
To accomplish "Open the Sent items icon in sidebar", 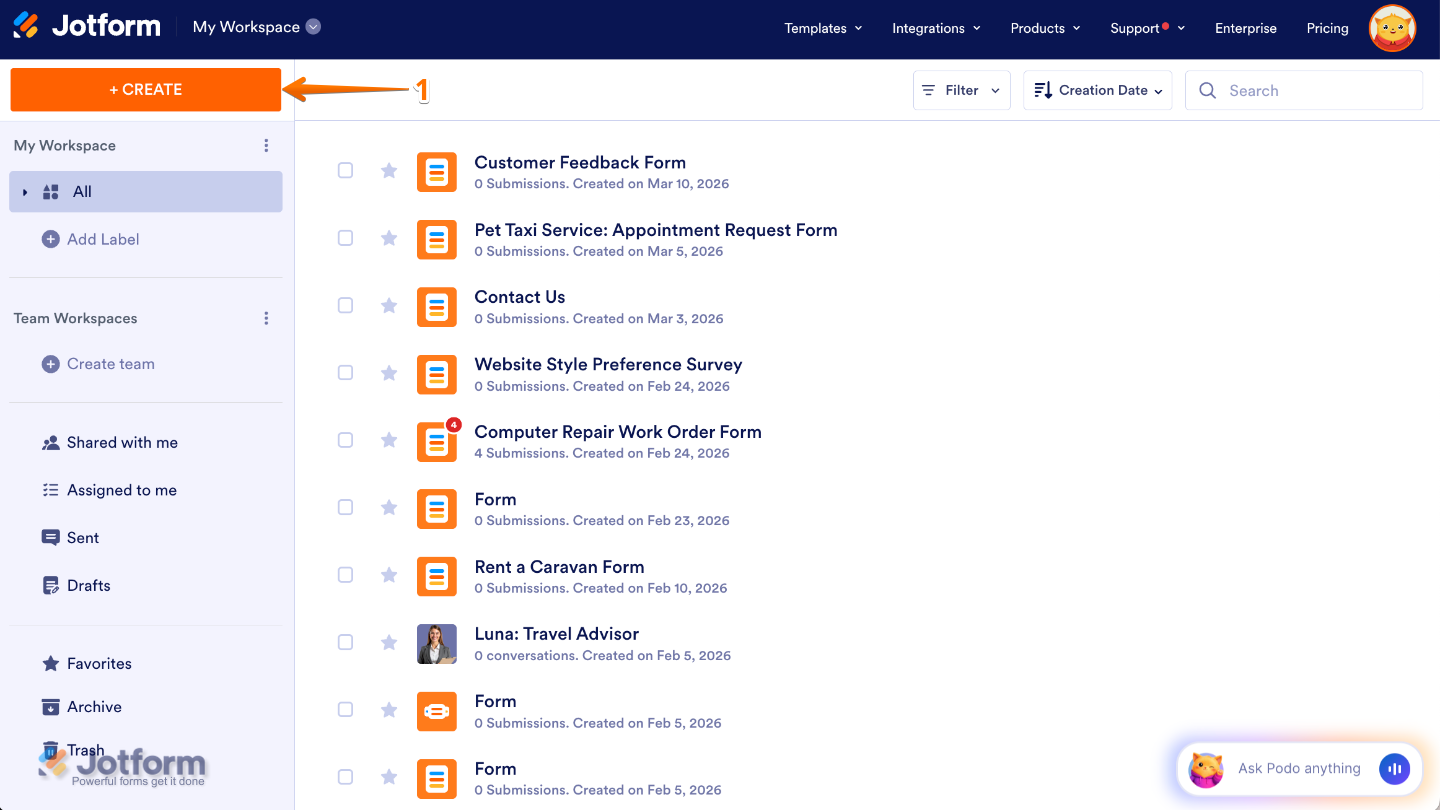I will coord(51,537).
